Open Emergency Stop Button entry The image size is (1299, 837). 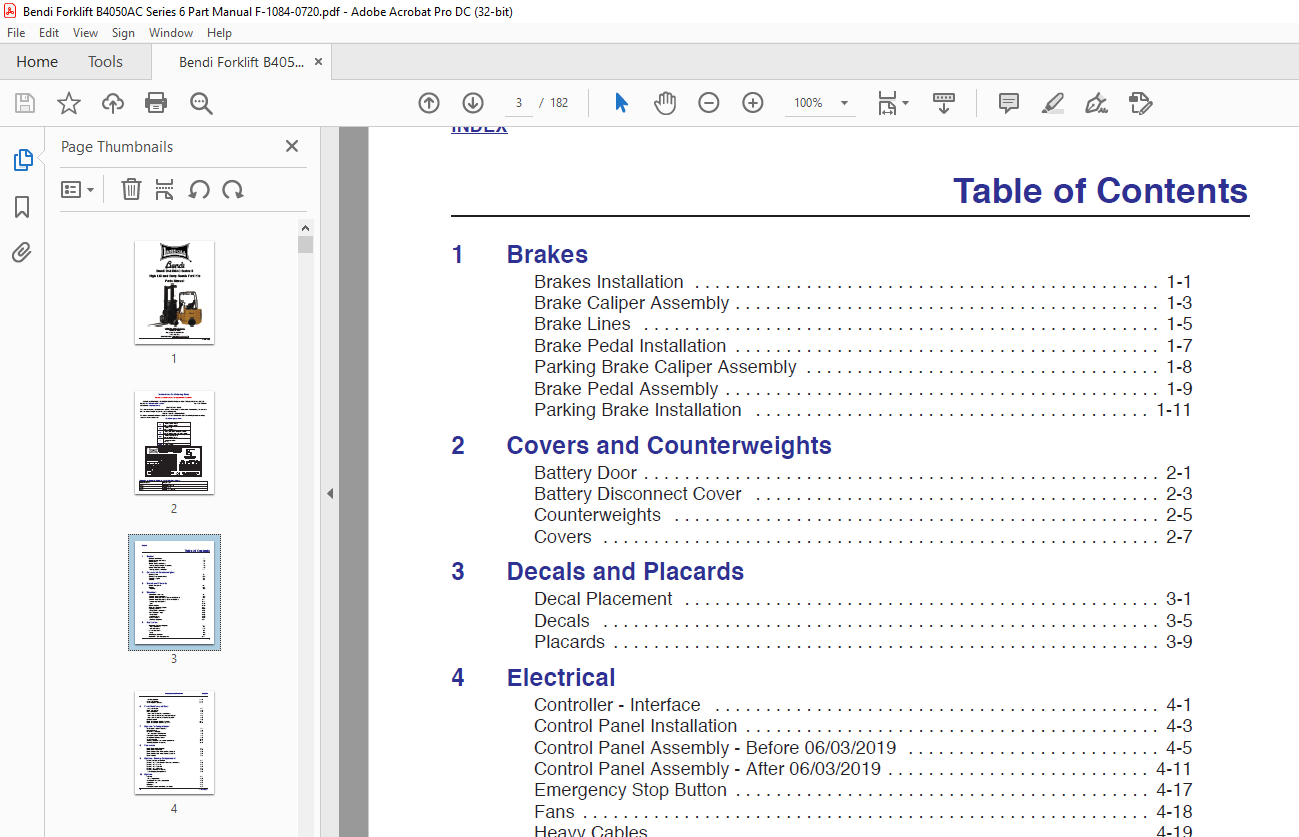630,790
